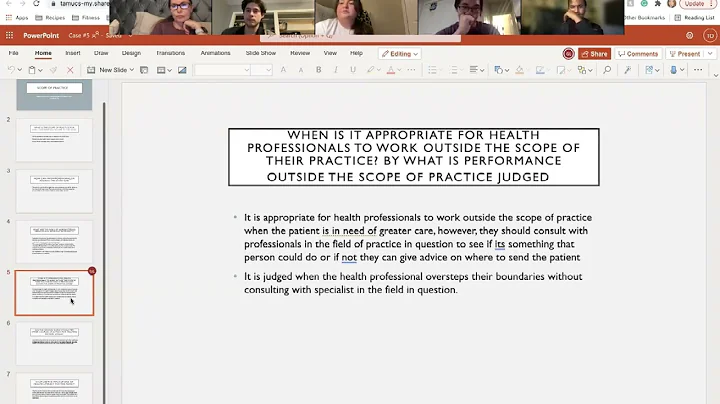Switch to the Animations tab
Viewport: 720px width, 404px height.
click(215, 53)
